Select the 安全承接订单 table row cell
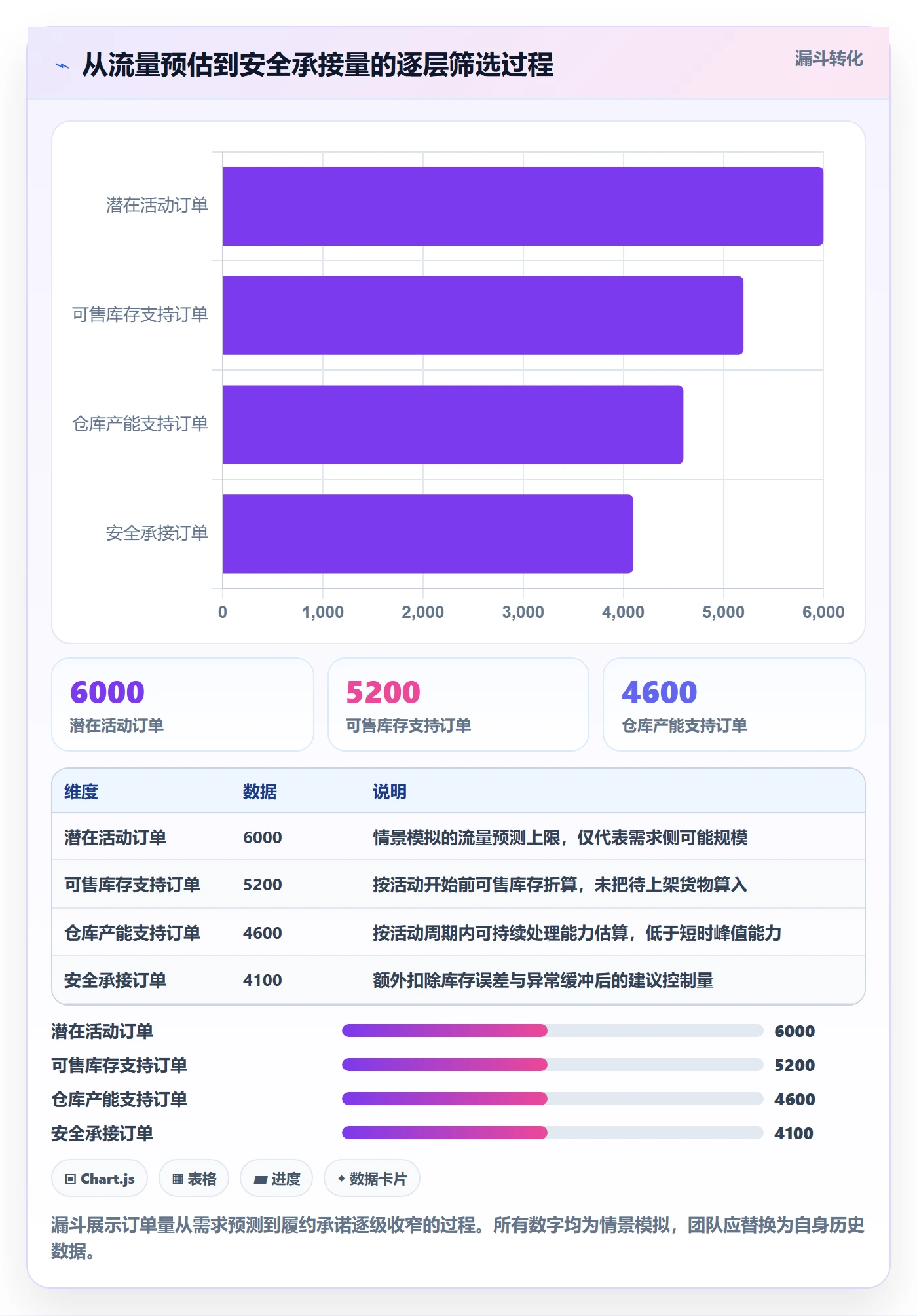 click(x=115, y=980)
